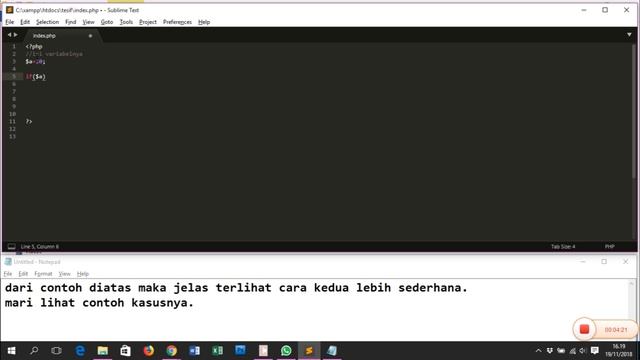Image resolution: width=640 pixels, height=360 pixels.
Task: Click Line 5, Column status text
Action: (x=40, y=247)
